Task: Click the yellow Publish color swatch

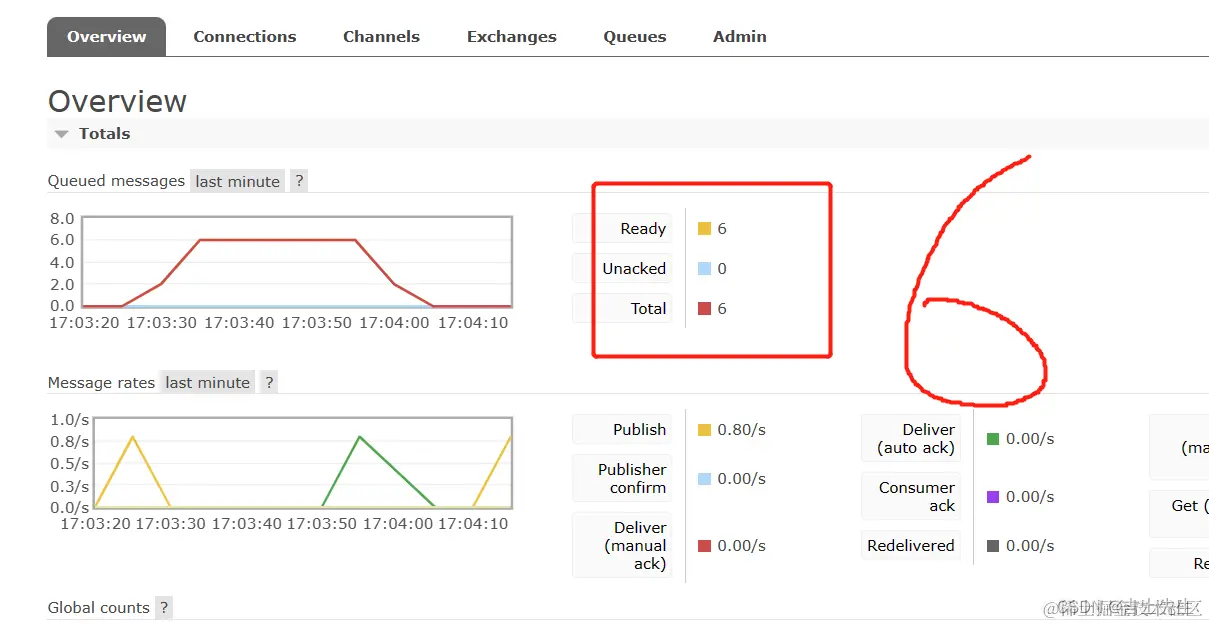Action: pyautogui.click(x=704, y=429)
